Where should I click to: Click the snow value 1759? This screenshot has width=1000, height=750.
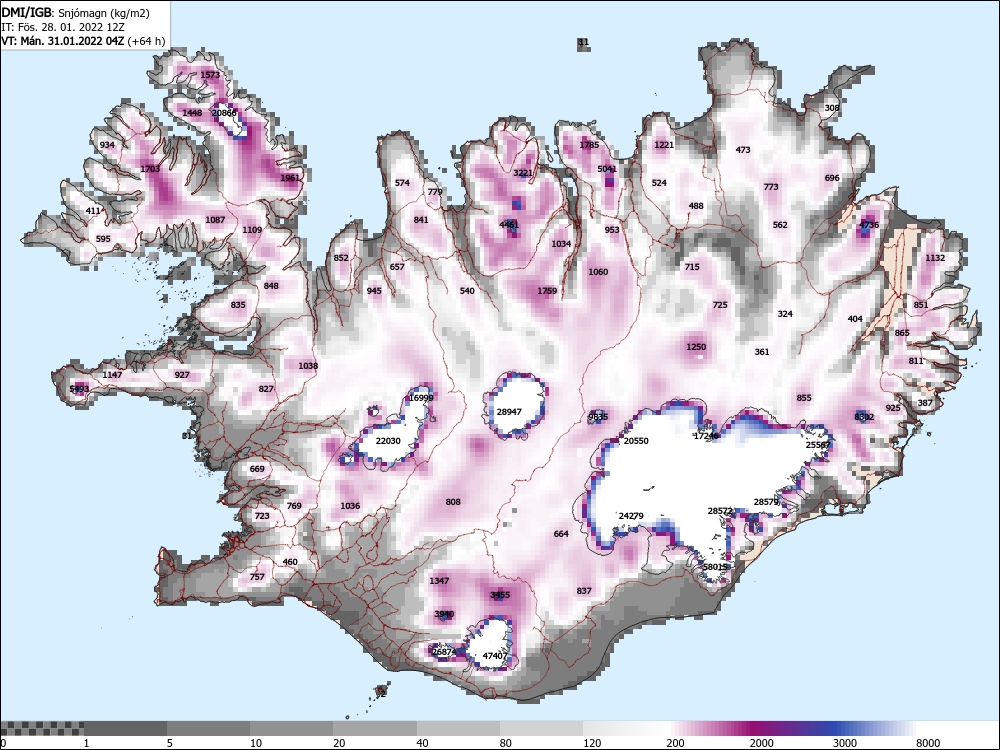547,291
